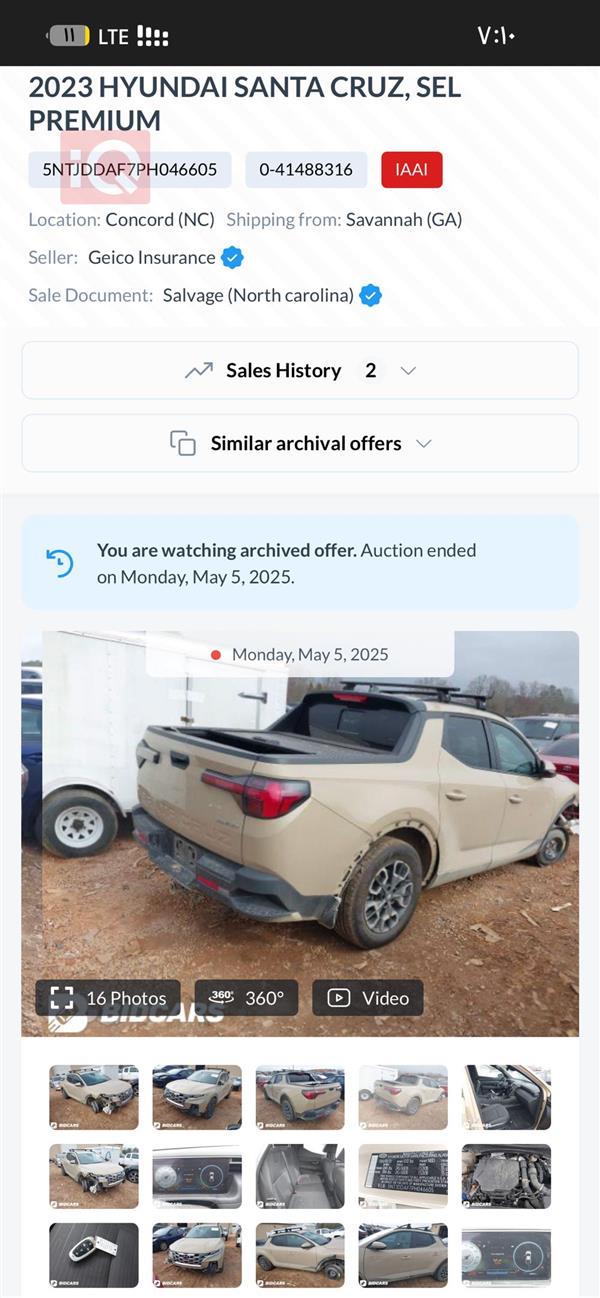The image size is (600, 1298).
Task: Play the vehicle Video
Action: 368,998
